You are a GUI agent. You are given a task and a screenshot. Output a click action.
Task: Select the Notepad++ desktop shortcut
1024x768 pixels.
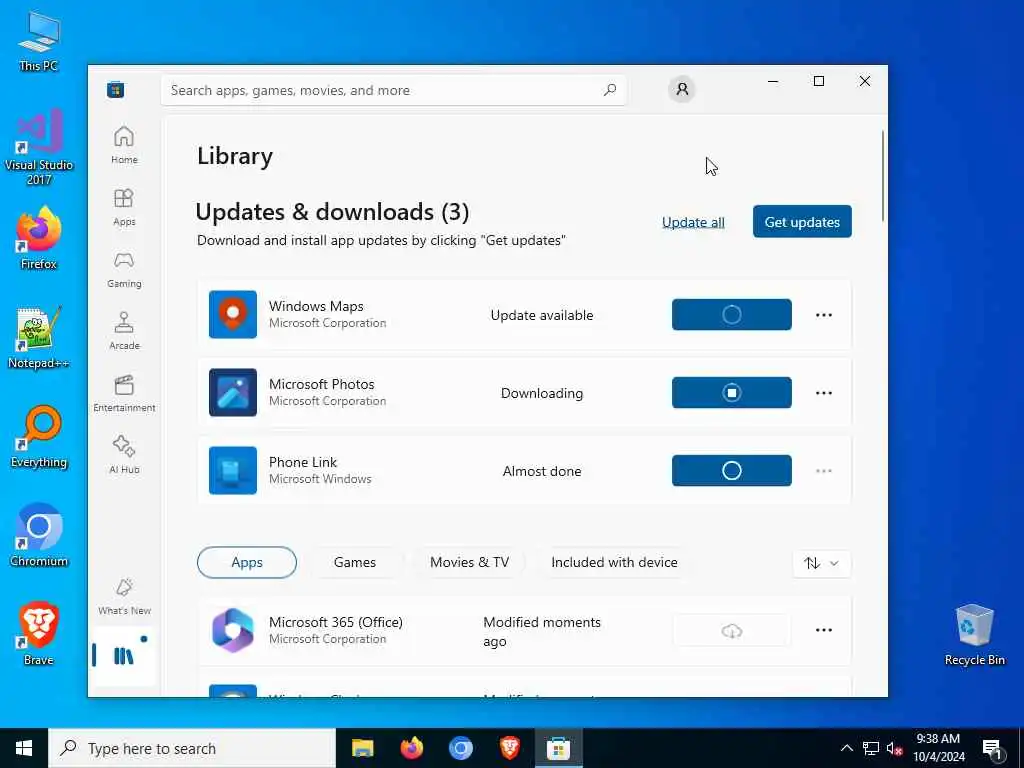pos(39,338)
